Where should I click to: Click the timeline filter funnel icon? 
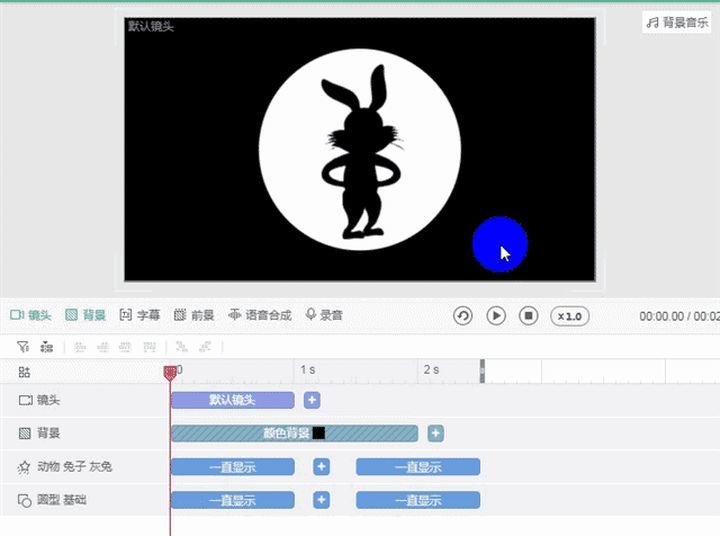tap(23, 347)
